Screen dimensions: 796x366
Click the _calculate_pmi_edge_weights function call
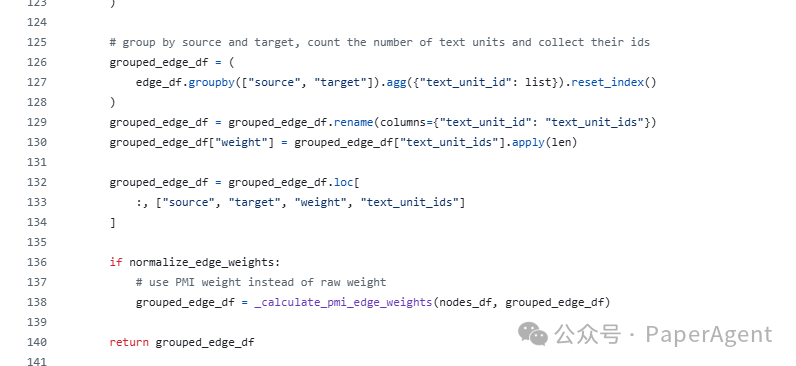pyautogui.click(x=343, y=303)
